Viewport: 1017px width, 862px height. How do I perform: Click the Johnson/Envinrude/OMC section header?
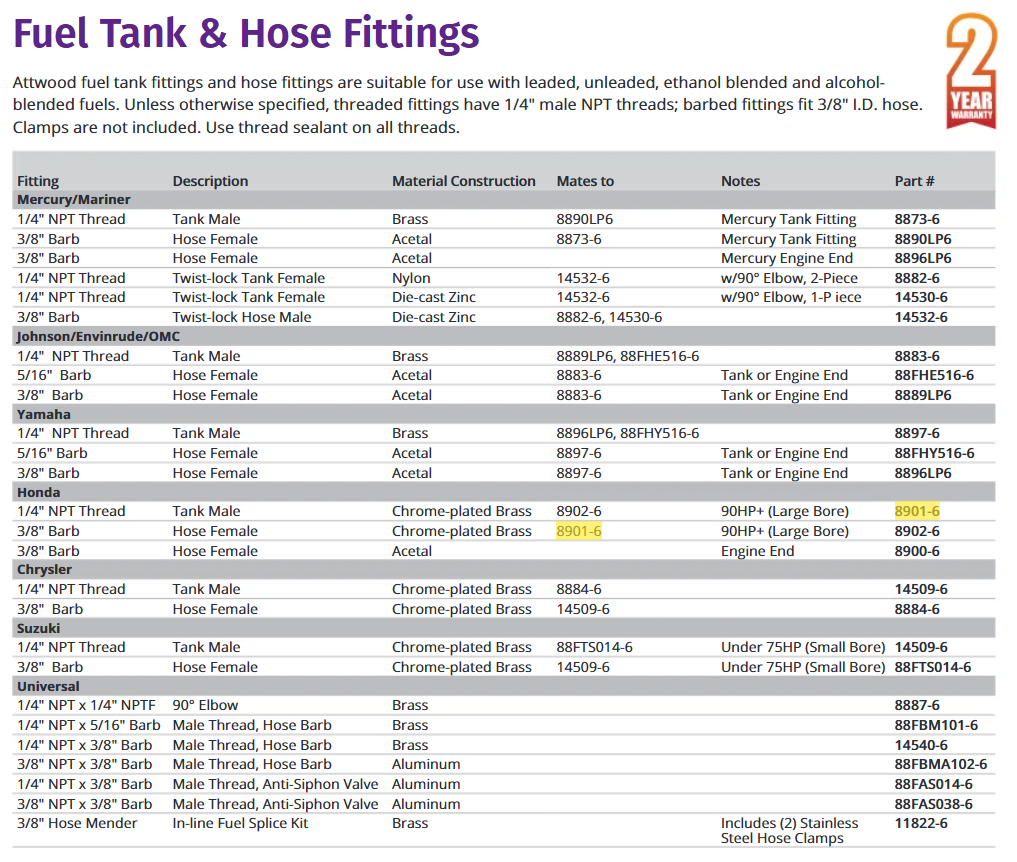pos(102,337)
